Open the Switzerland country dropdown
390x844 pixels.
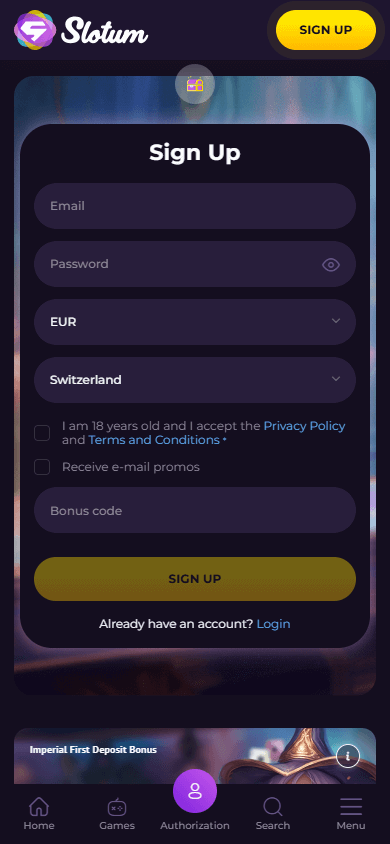[195, 380]
